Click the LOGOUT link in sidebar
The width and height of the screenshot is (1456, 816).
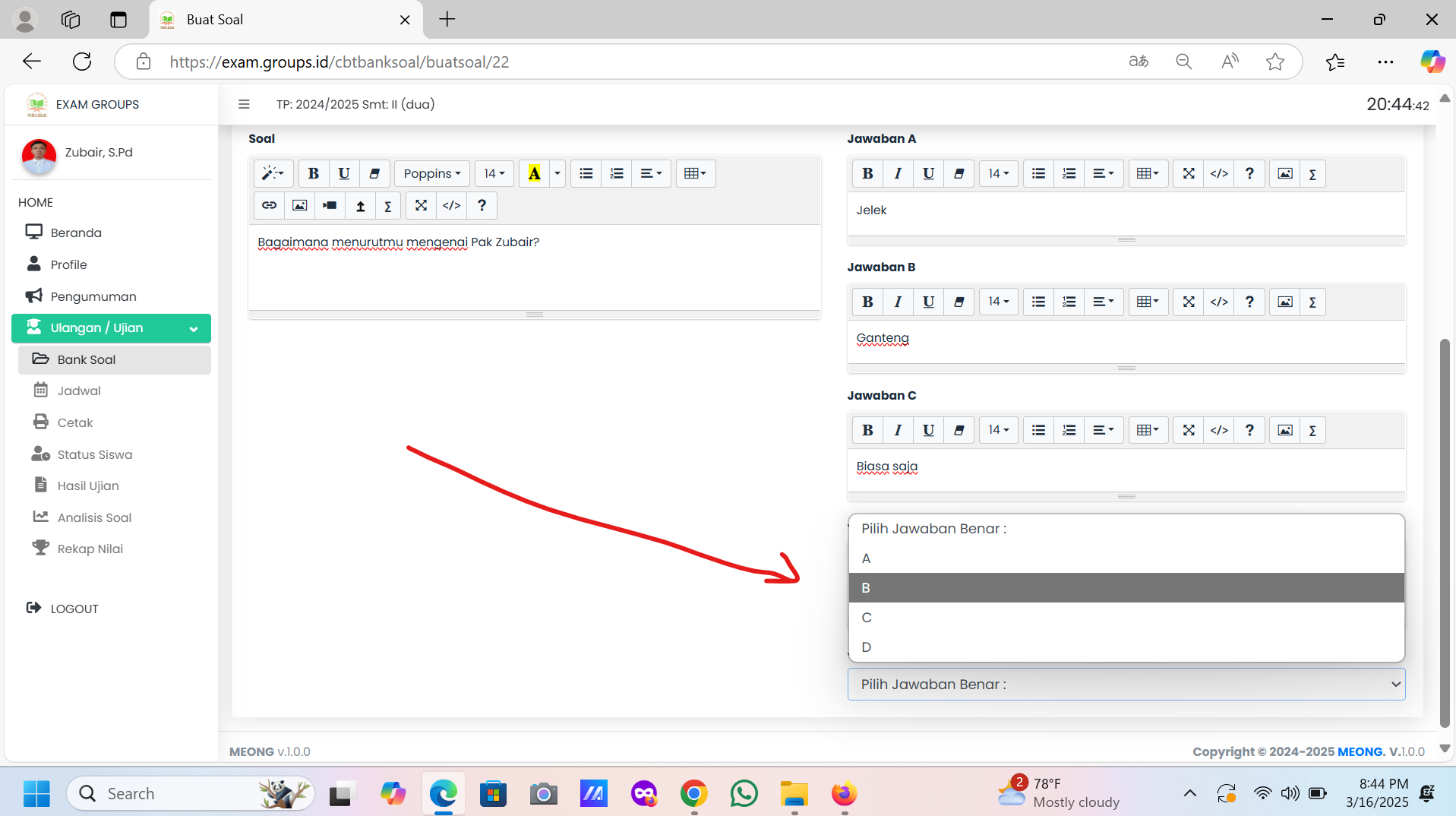pyautogui.click(x=74, y=609)
